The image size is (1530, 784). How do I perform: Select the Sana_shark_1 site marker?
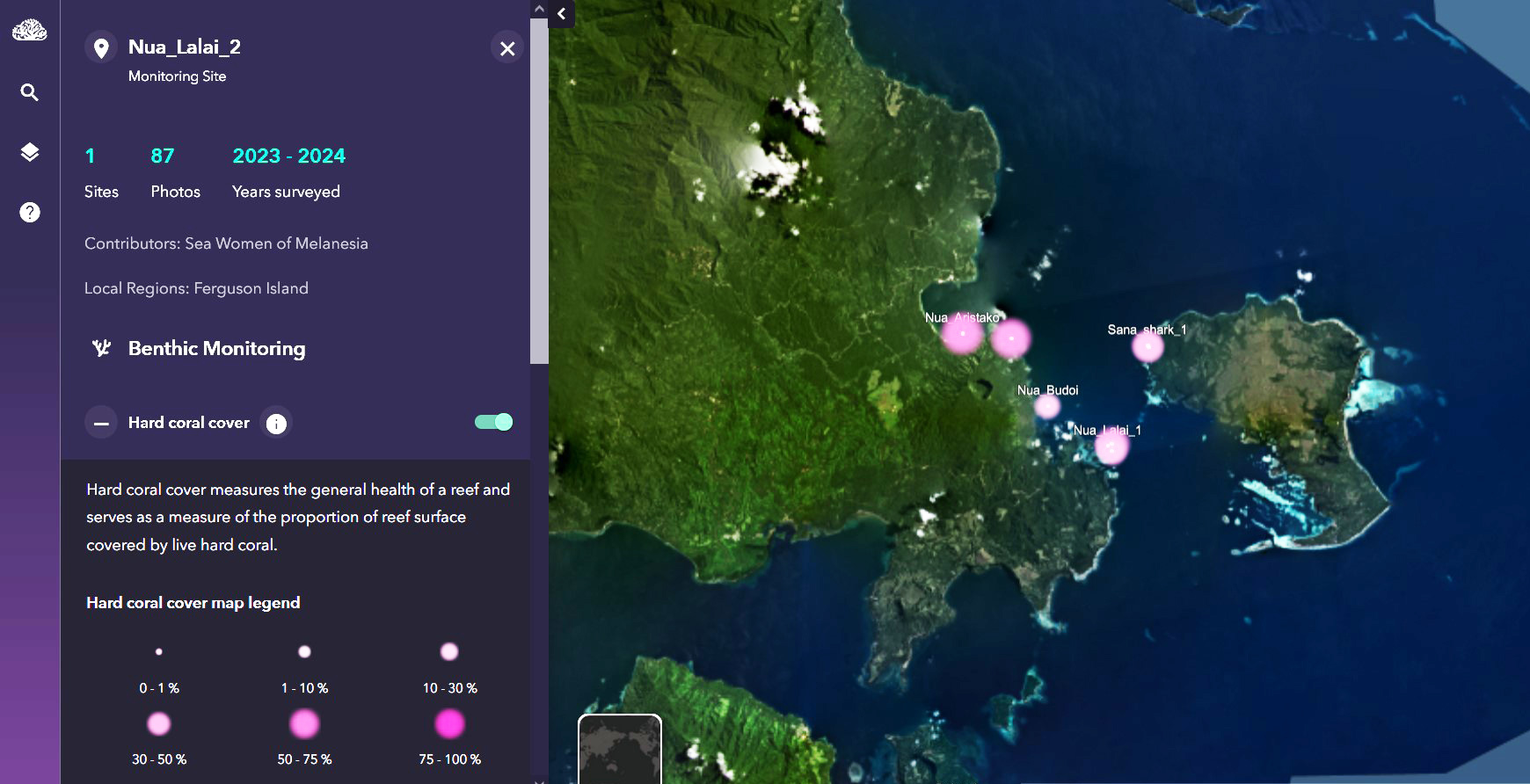[x=1147, y=346]
